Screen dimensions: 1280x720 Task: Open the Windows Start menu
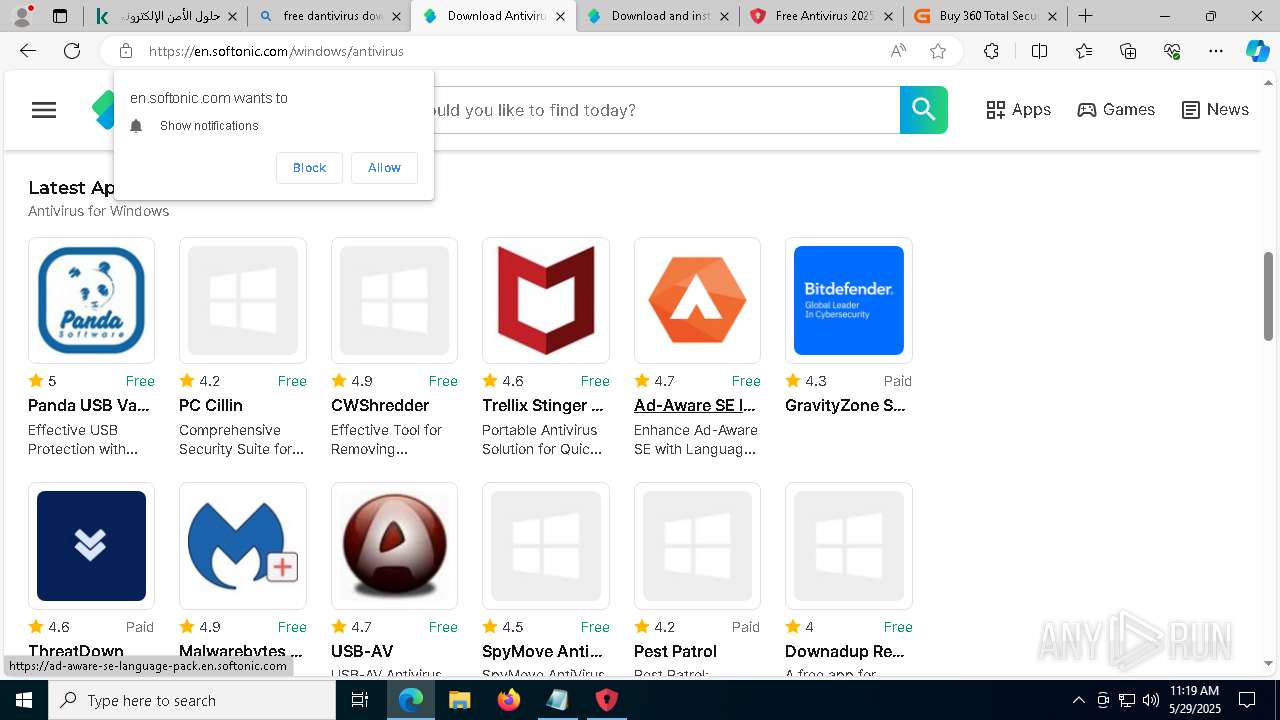(24, 700)
